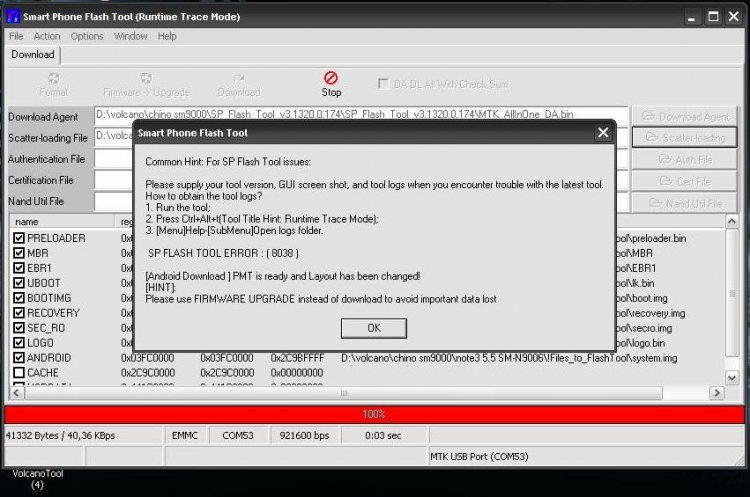Uncheck the BOOTIMG partition checkbox
Viewport: 750px width, 497px height.
(19, 298)
